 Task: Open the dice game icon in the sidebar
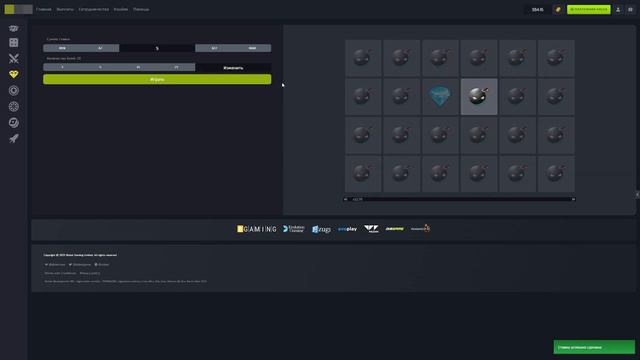pos(13,42)
